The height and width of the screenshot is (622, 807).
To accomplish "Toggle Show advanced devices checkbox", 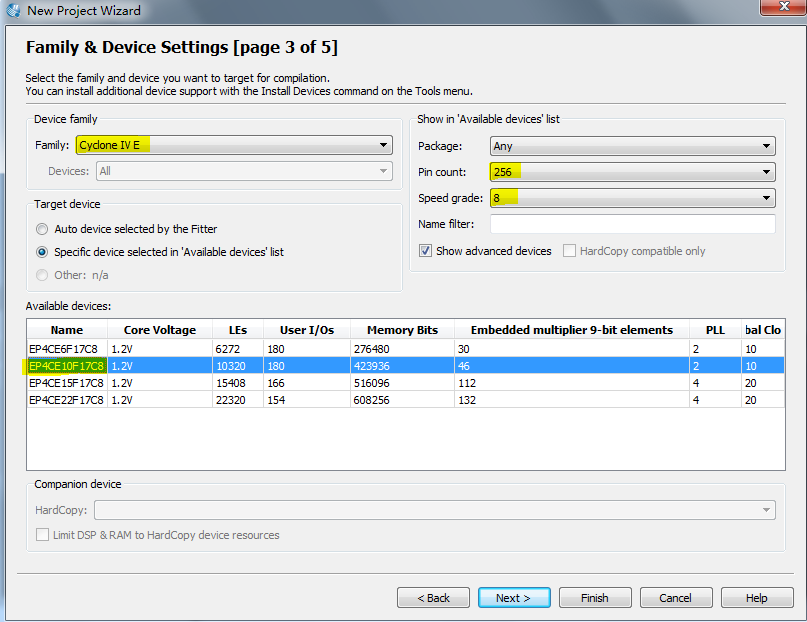I will click(x=425, y=251).
